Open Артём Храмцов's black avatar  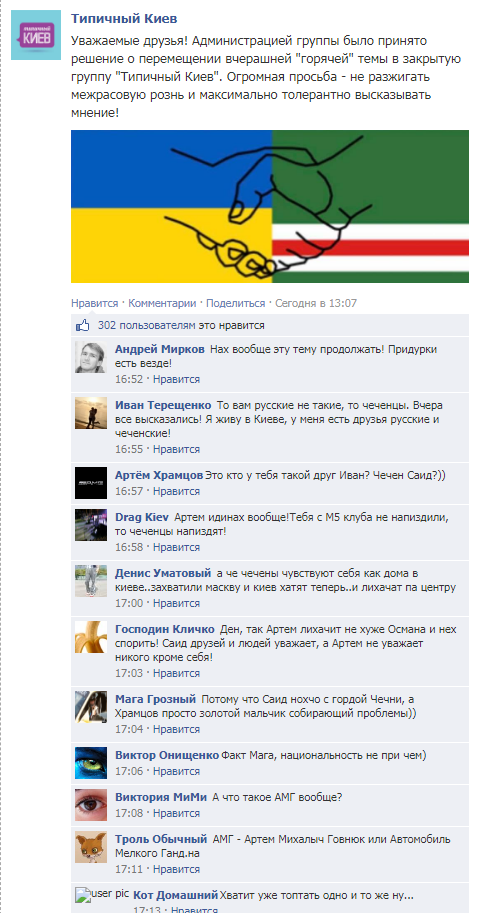pyautogui.click(x=91, y=483)
